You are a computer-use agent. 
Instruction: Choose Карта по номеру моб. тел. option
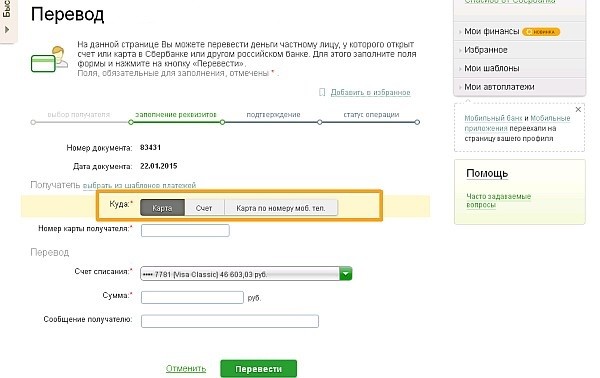(281, 208)
